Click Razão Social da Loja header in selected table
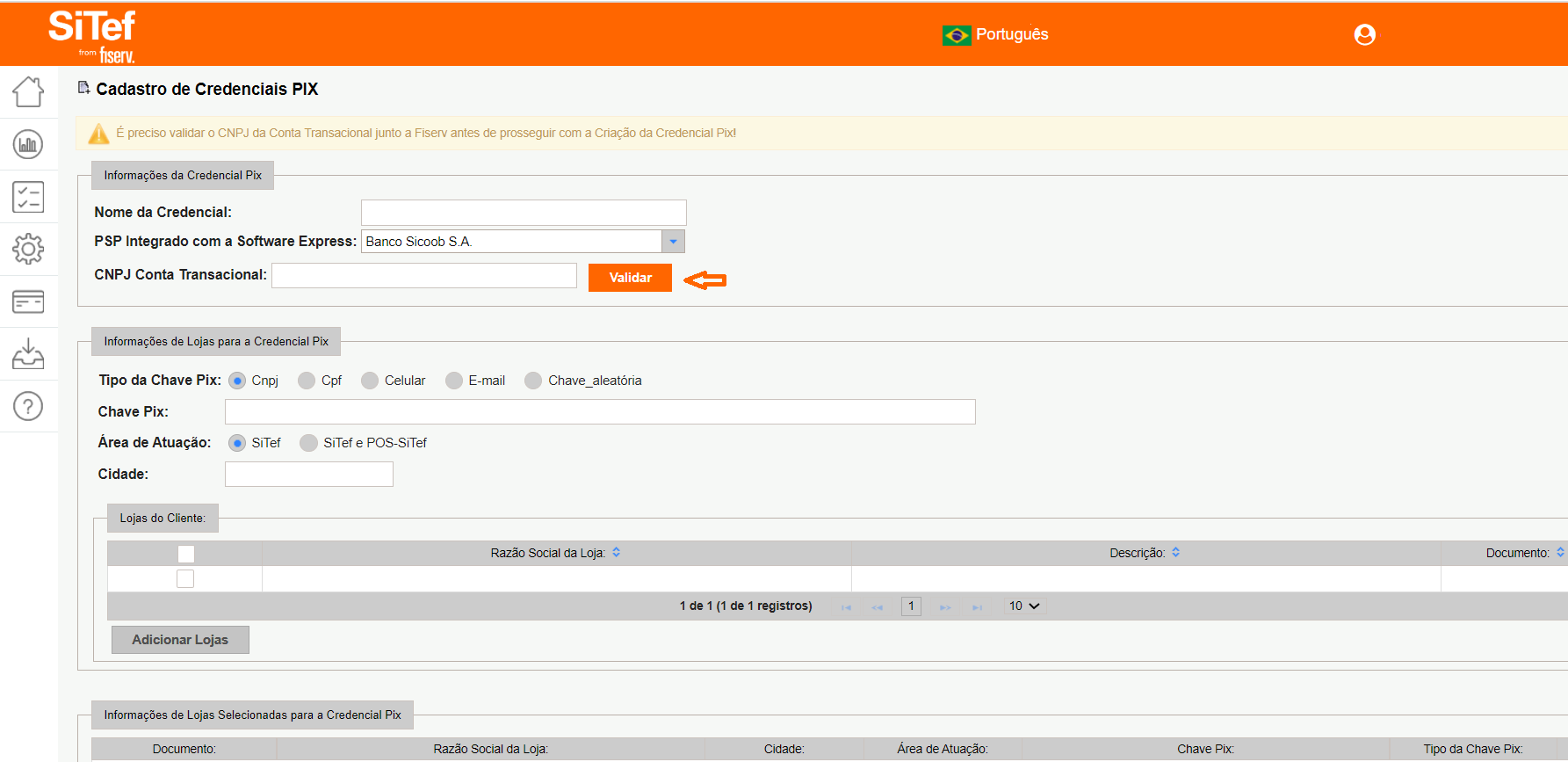The image size is (1568, 762). [490, 750]
